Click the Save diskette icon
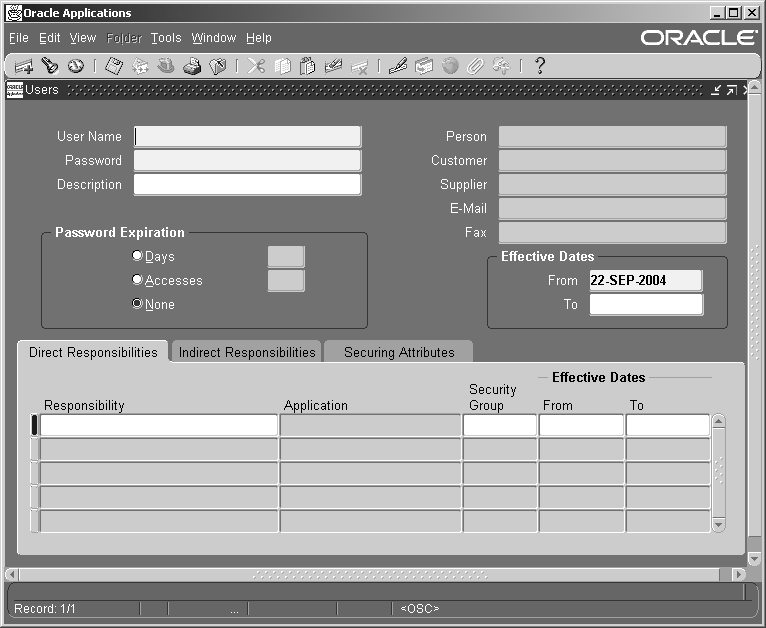 pyautogui.click(x=114, y=65)
